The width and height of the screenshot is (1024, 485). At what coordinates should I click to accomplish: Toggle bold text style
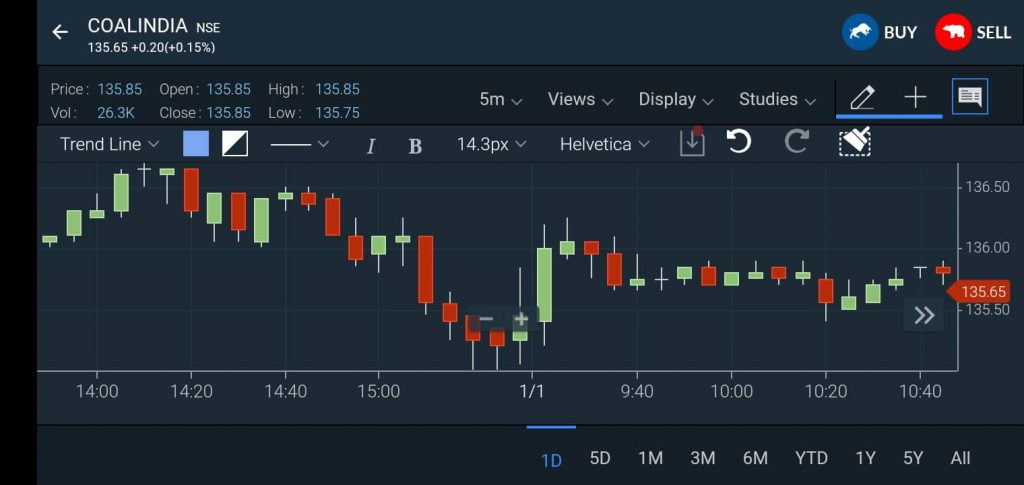click(415, 146)
